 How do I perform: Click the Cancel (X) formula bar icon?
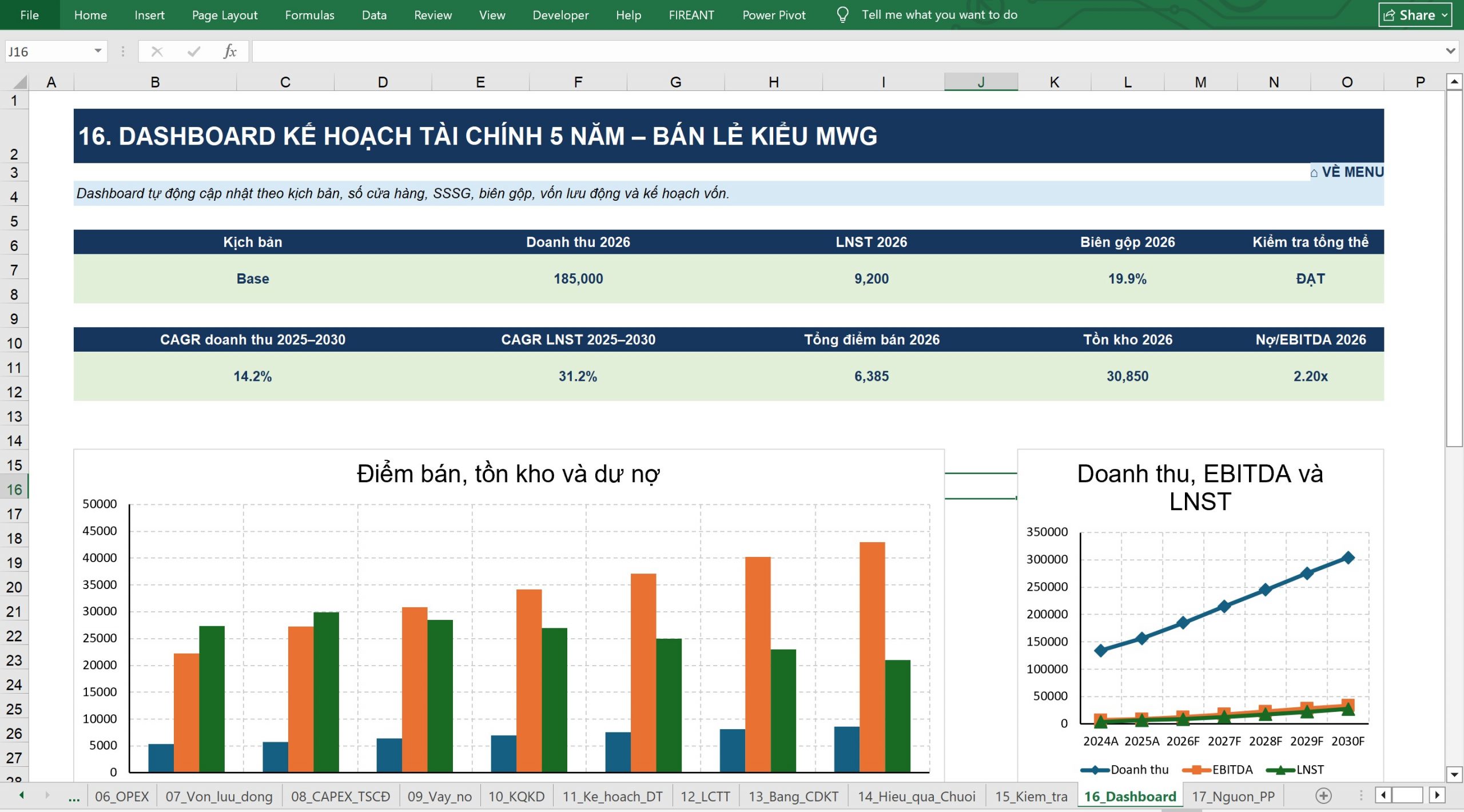(x=157, y=52)
